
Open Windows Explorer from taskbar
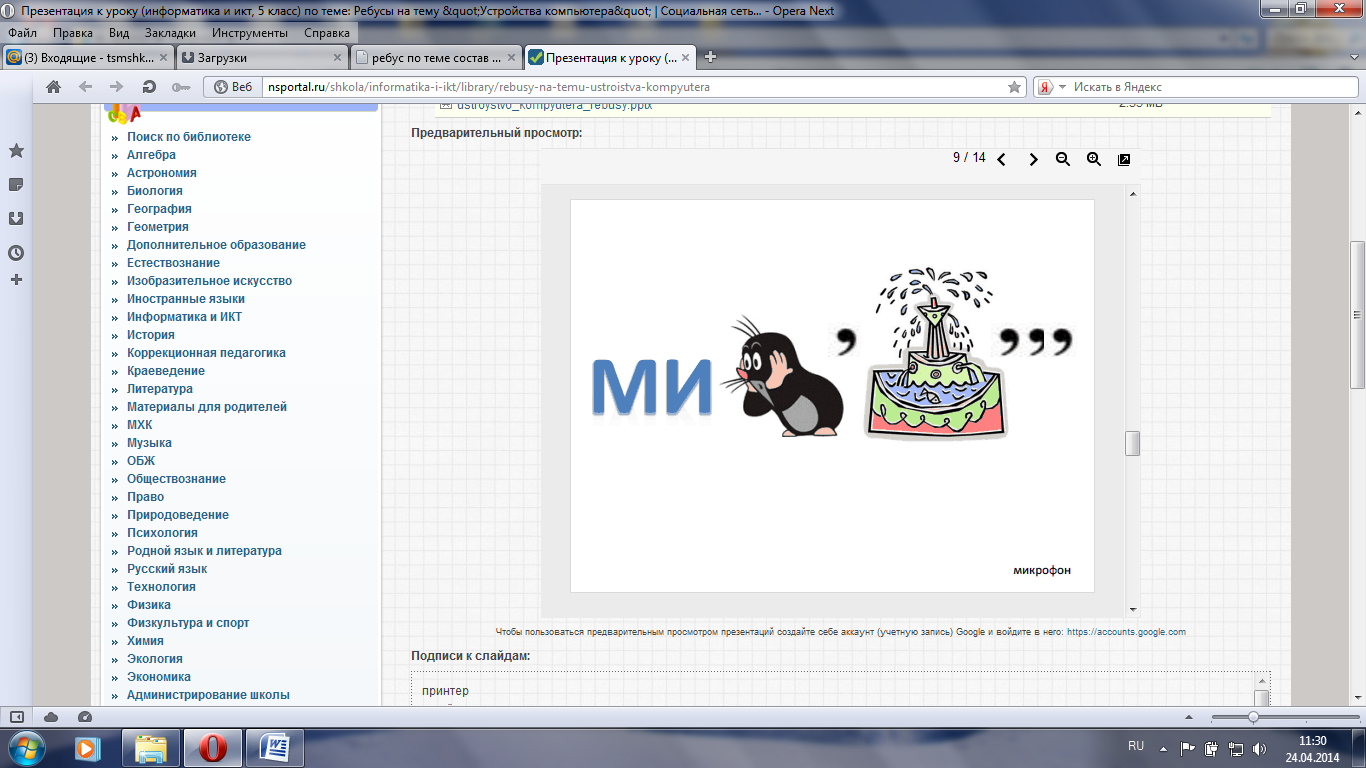point(150,747)
